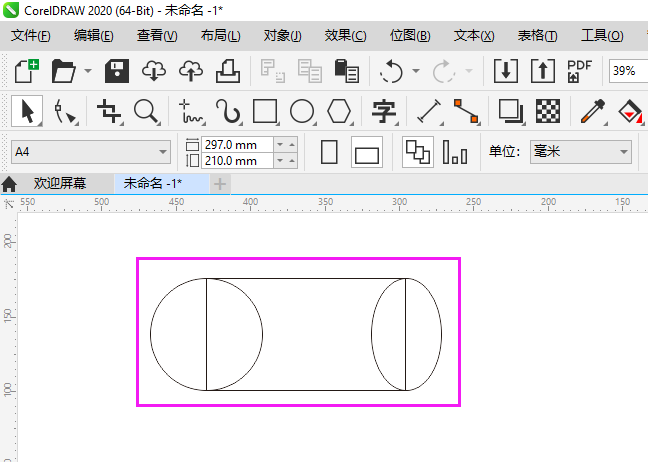
Task: Export the file with up-arrow icon
Action: (543, 71)
